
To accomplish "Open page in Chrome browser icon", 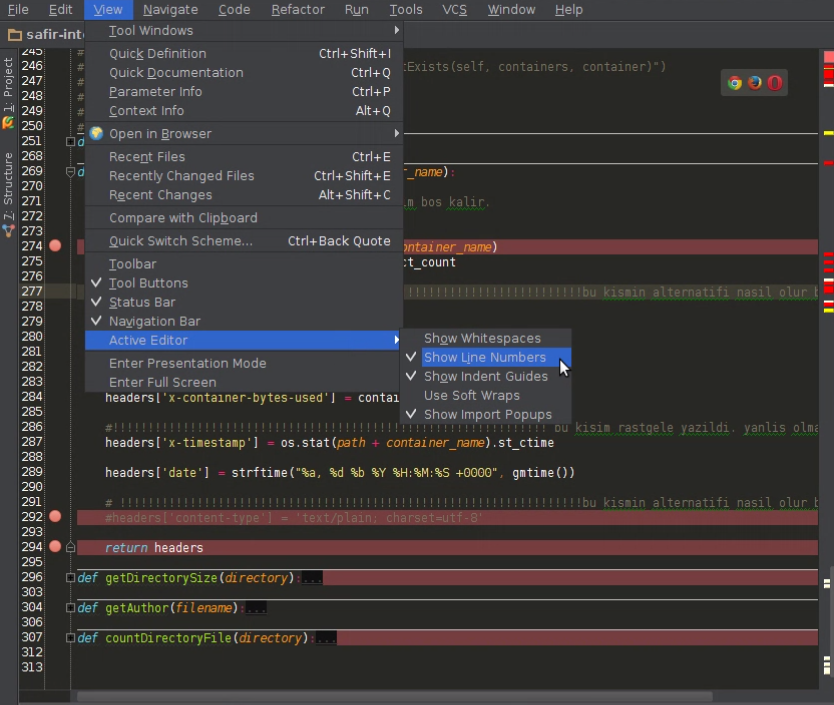I will (x=735, y=83).
